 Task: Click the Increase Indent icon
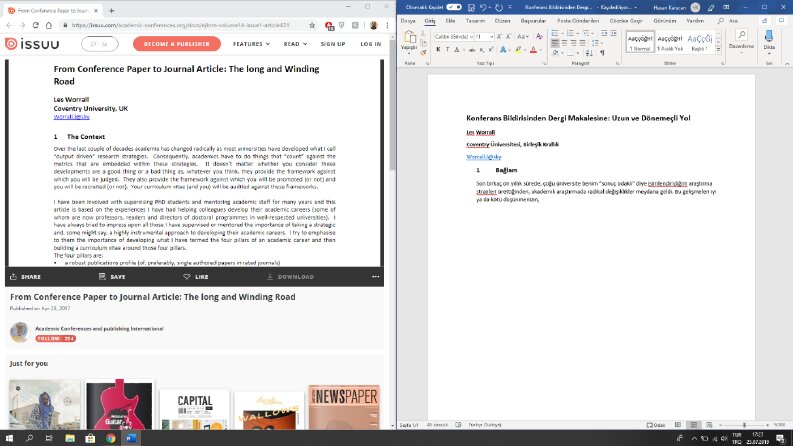(613, 33)
